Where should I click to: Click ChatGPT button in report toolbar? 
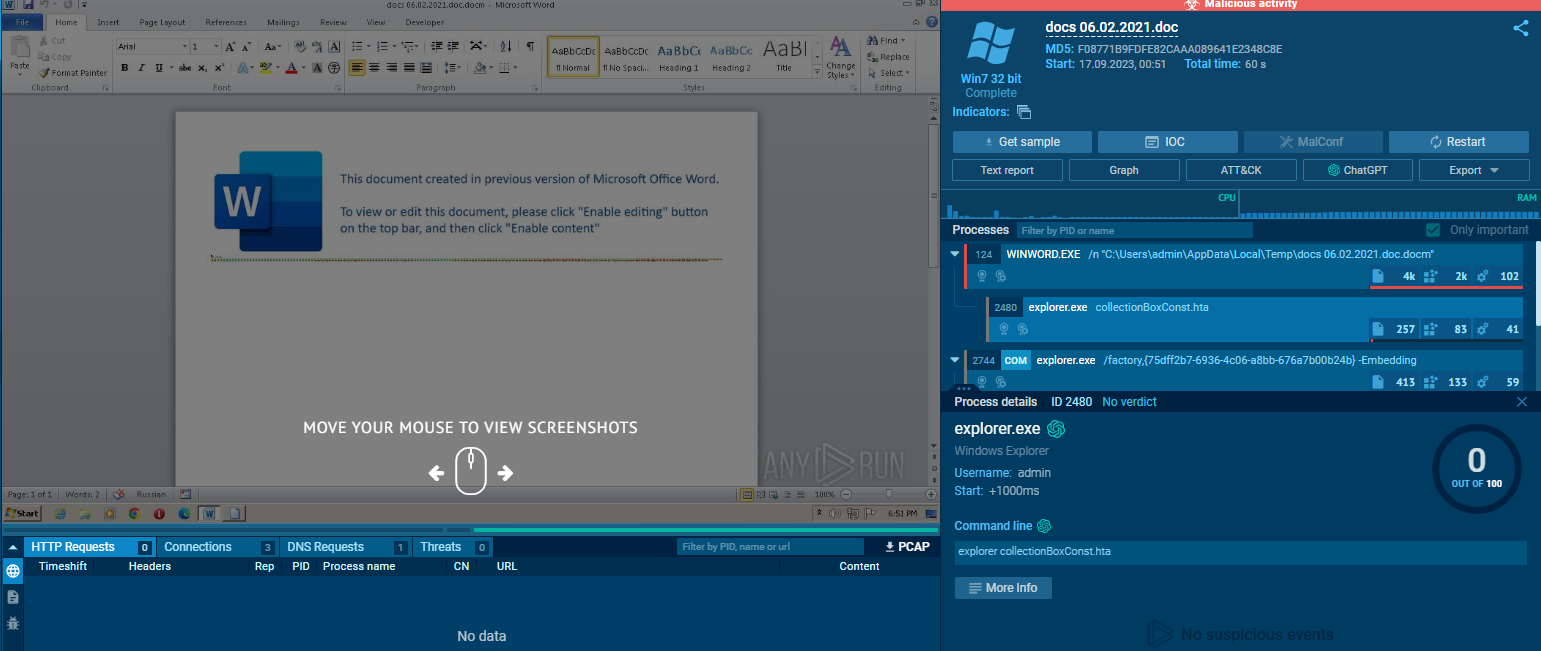[x=1357, y=170]
